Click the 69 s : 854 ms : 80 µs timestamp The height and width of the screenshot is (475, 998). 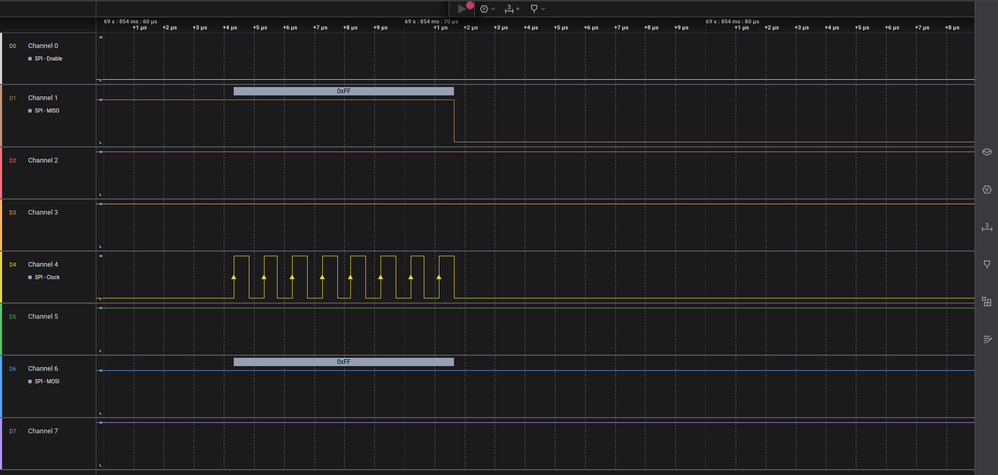pos(732,21)
